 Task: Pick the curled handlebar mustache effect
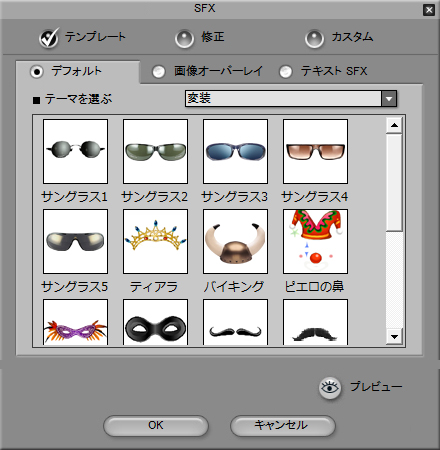[x=235, y=322]
